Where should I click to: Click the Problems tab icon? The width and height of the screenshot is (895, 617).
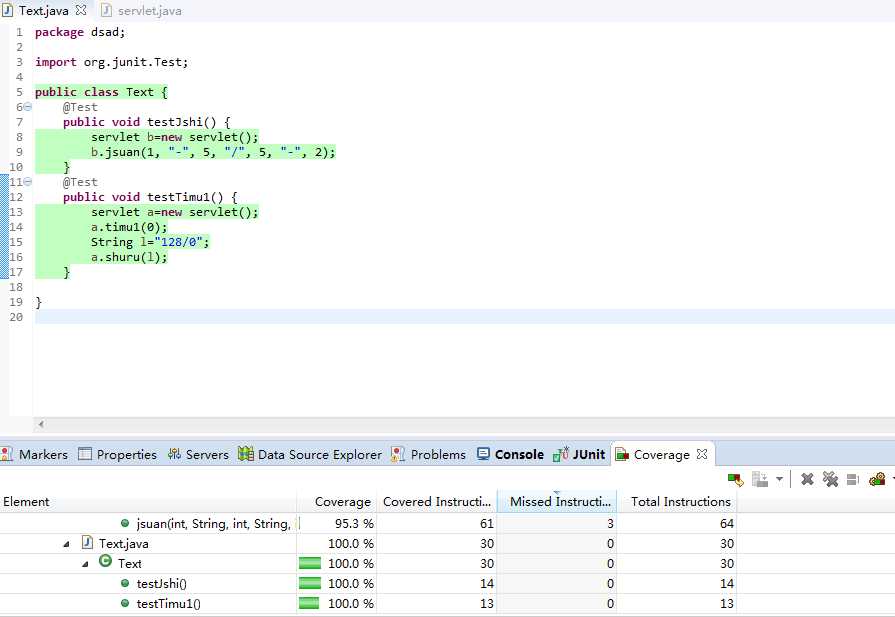(398, 454)
